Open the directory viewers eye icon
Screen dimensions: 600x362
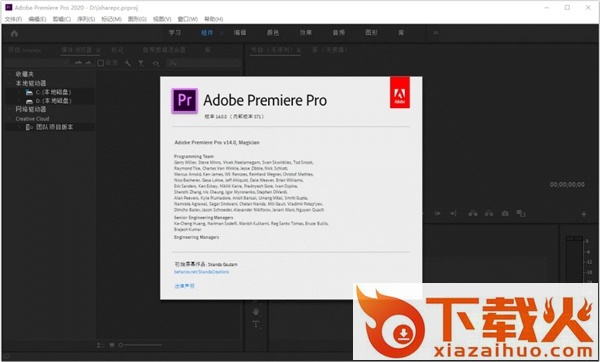[x=156, y=63]
